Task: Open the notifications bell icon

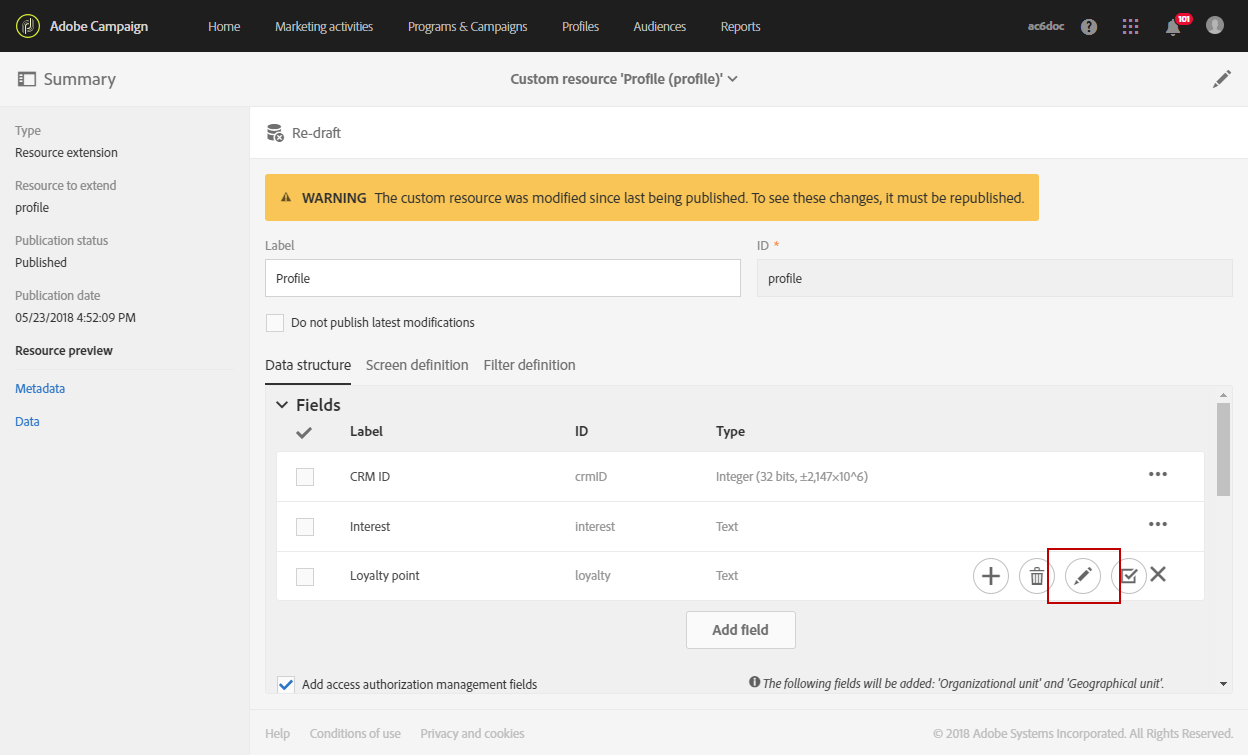Action: (1173, 27)
